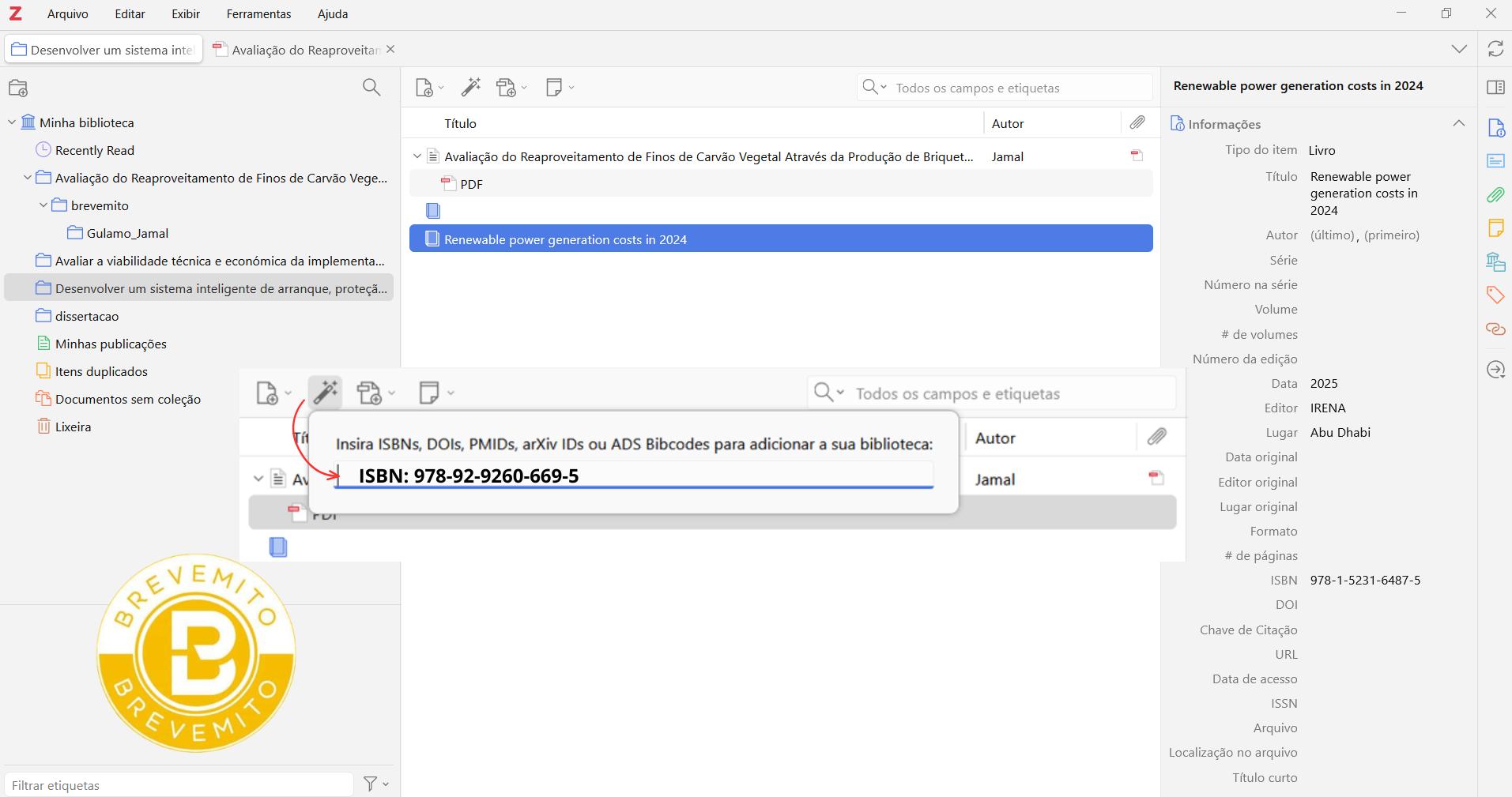Image resolution: width=1512 pixels, height=797 pixels.
Task: Open the Ferramentas menu
Action: coord(258,14)
